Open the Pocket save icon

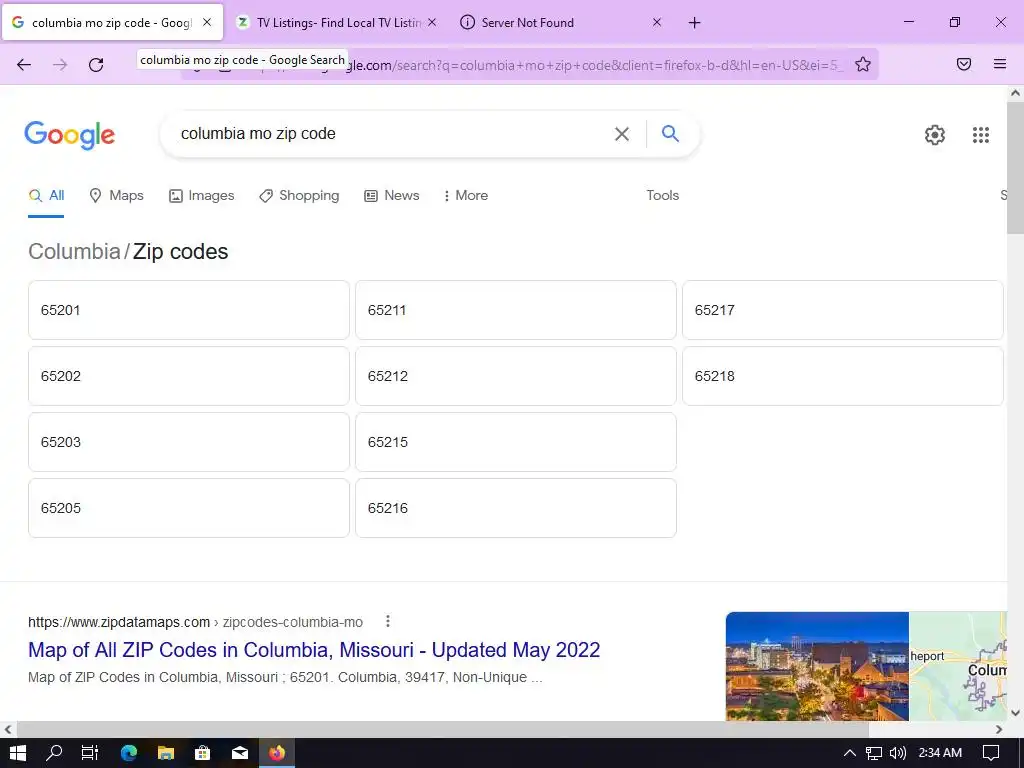click(x=964, y=64)
